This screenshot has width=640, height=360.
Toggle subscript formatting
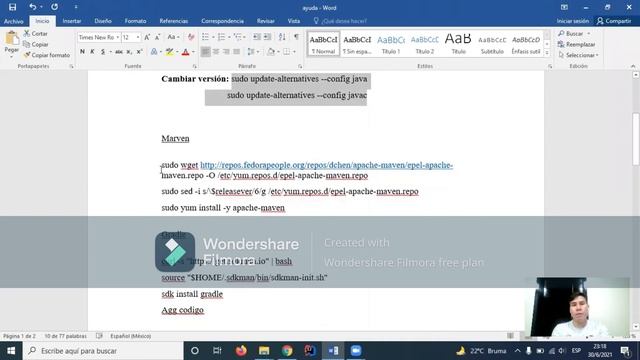129,52
